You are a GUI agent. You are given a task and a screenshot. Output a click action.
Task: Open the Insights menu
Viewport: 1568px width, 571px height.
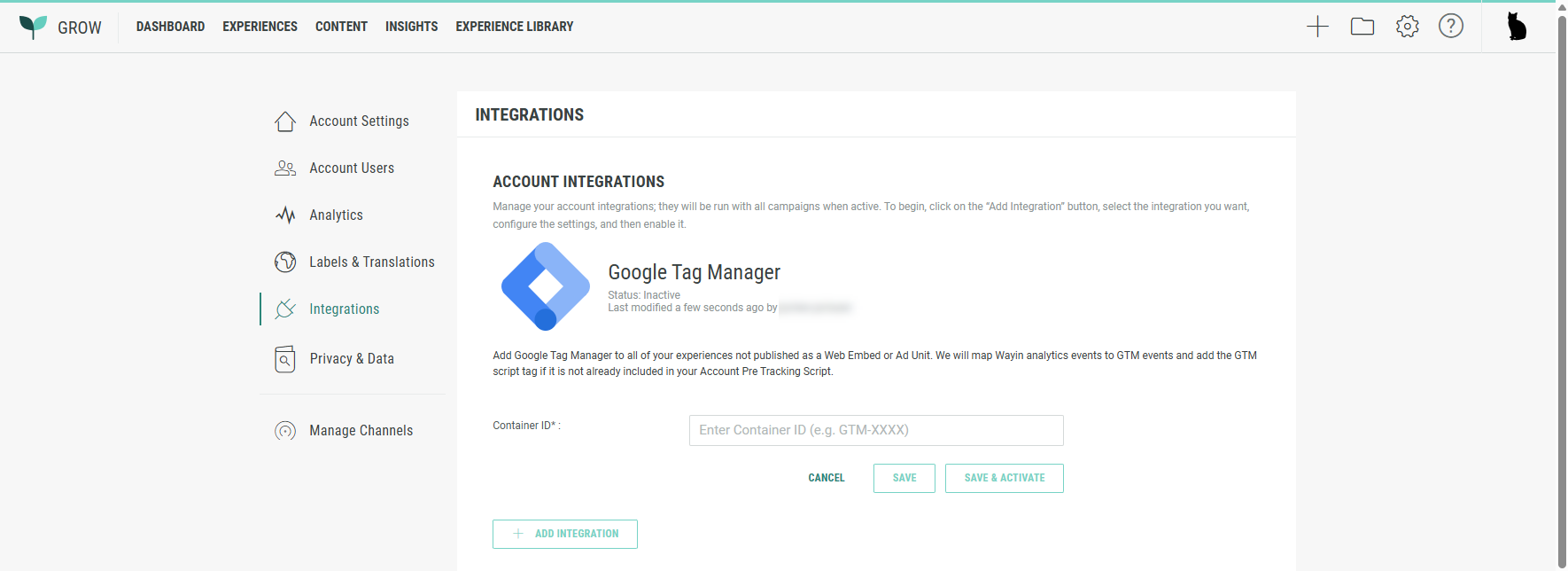click(x=411, y=27)
